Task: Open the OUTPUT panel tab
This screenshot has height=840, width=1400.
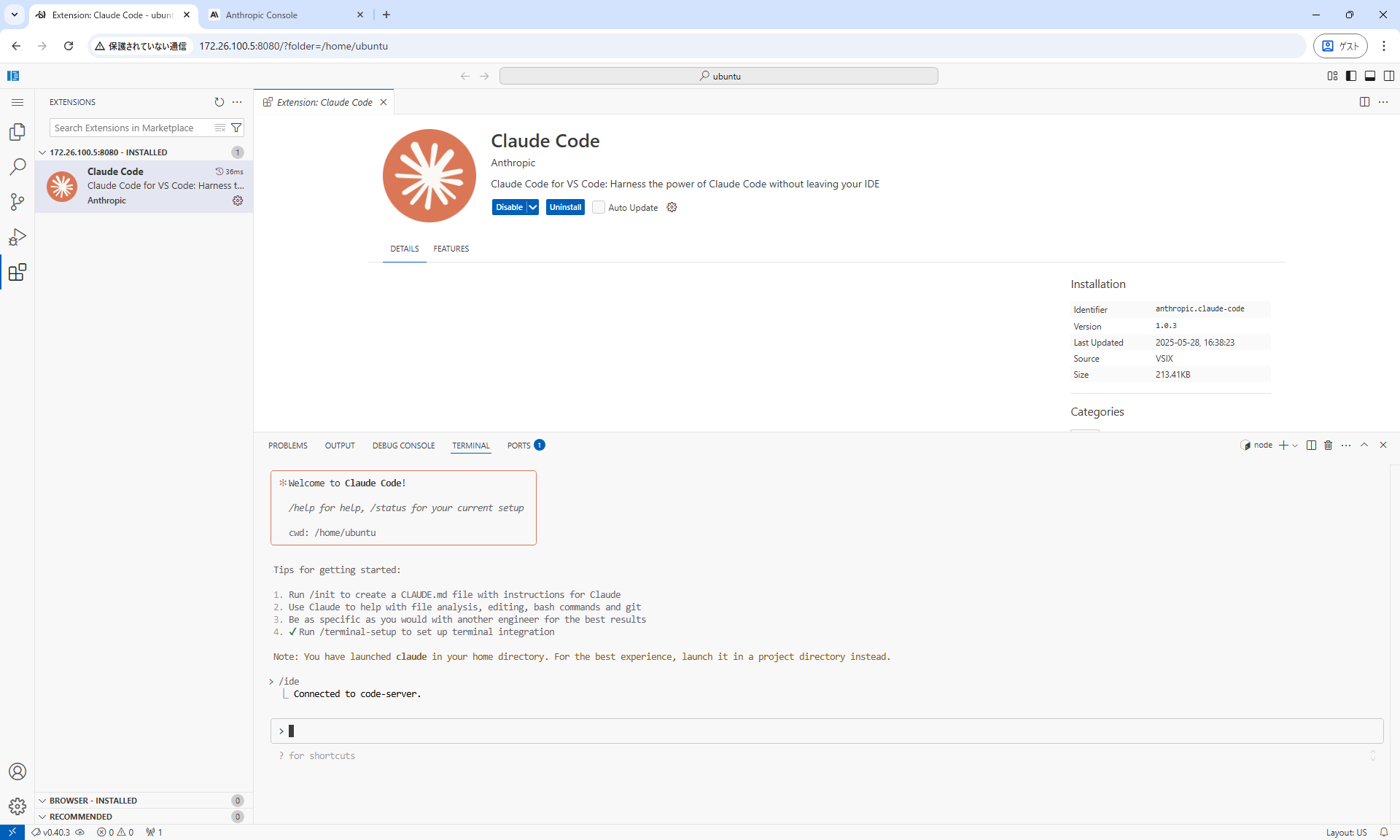Action: [x=340, y=446]
